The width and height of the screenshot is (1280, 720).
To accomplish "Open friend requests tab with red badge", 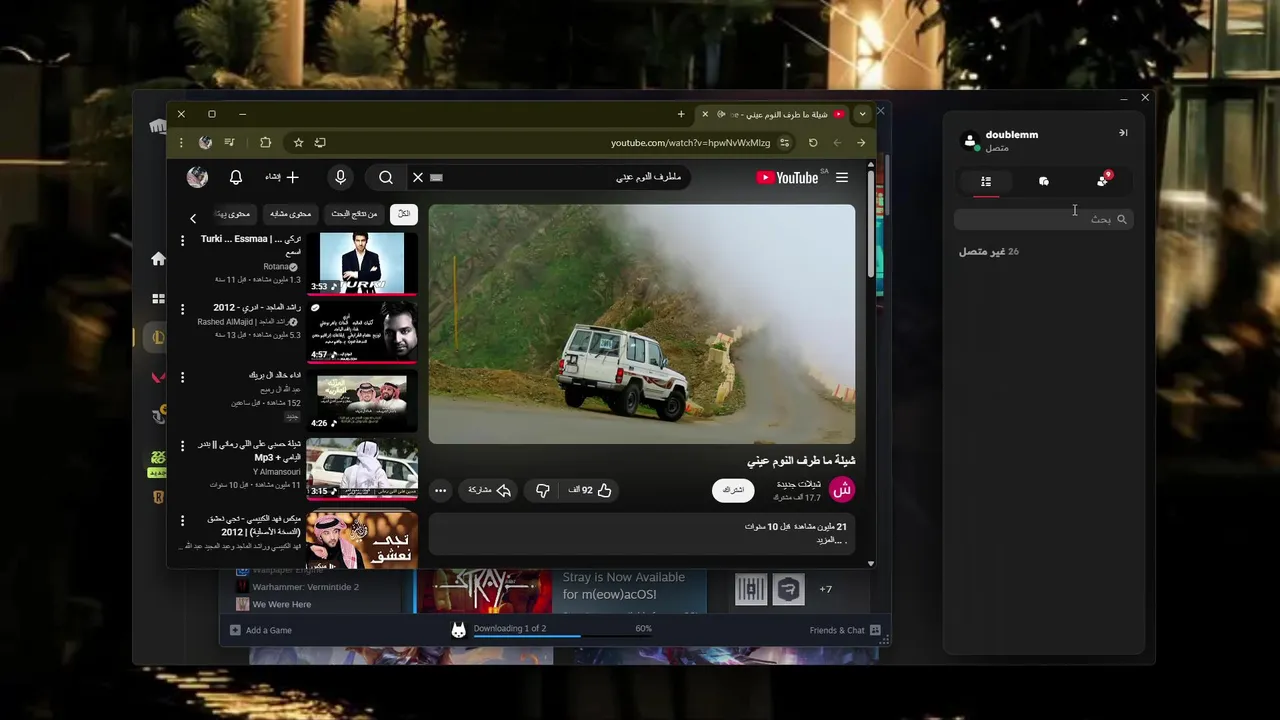I will point(1102,181).
